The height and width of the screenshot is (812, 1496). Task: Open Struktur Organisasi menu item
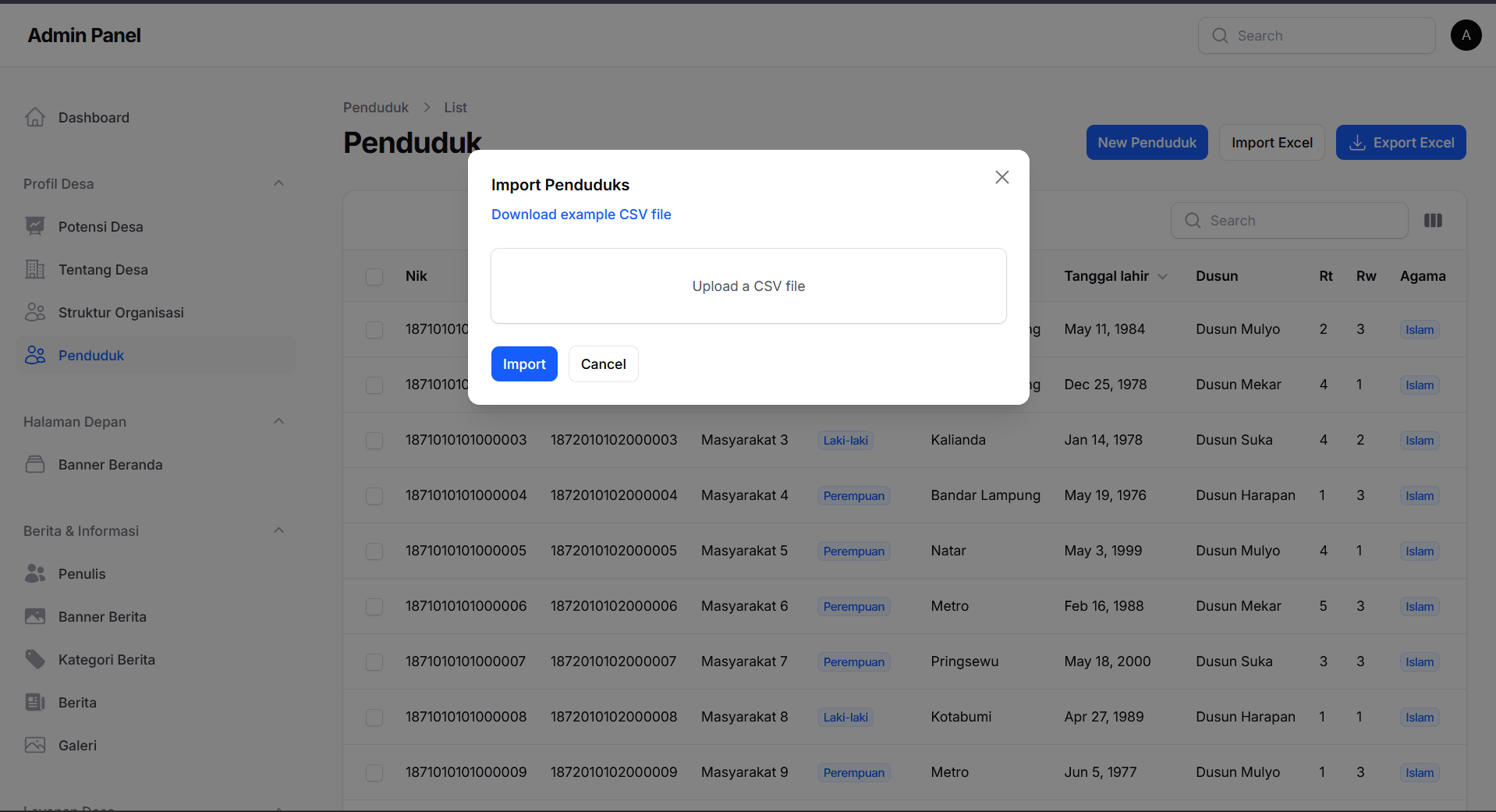tap(156, 312)
